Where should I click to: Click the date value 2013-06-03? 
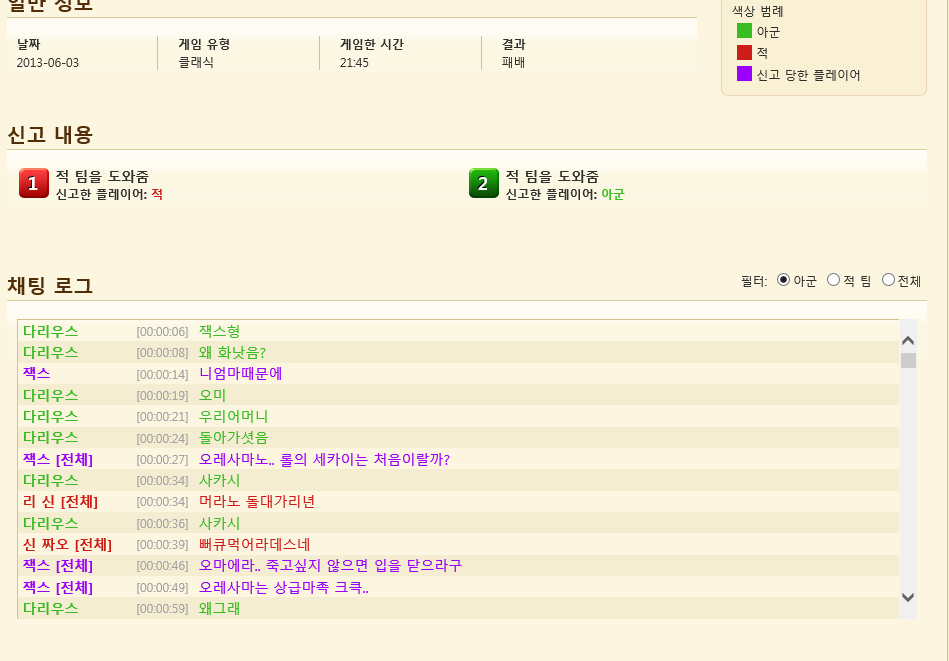point(48,63)
